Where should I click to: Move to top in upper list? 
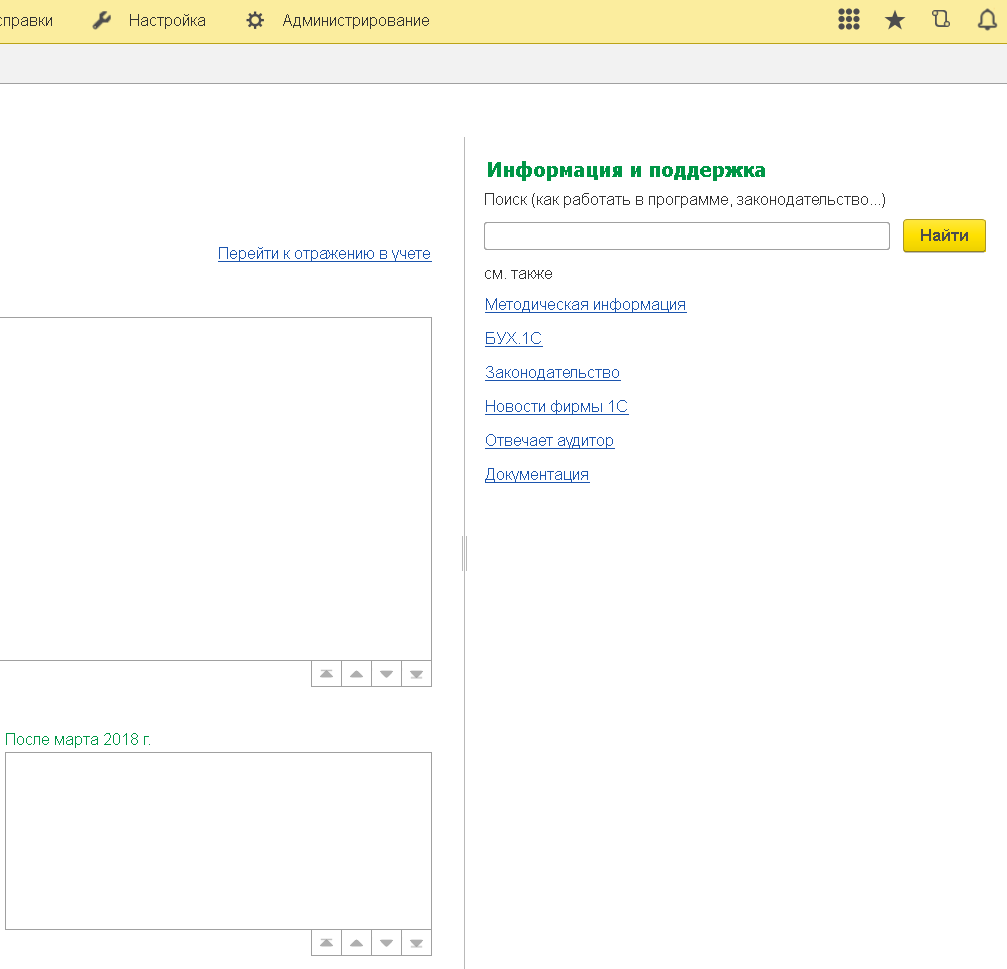tap(326, 674)
